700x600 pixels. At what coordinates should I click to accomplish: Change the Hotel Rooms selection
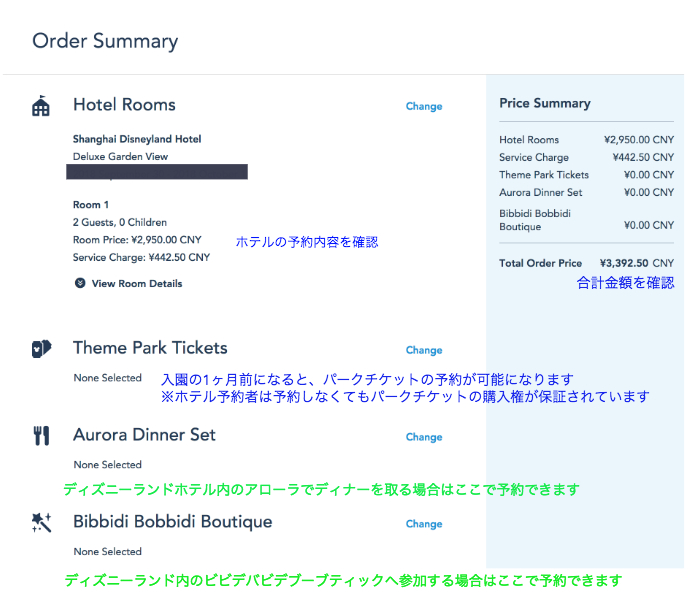(424, 106)
